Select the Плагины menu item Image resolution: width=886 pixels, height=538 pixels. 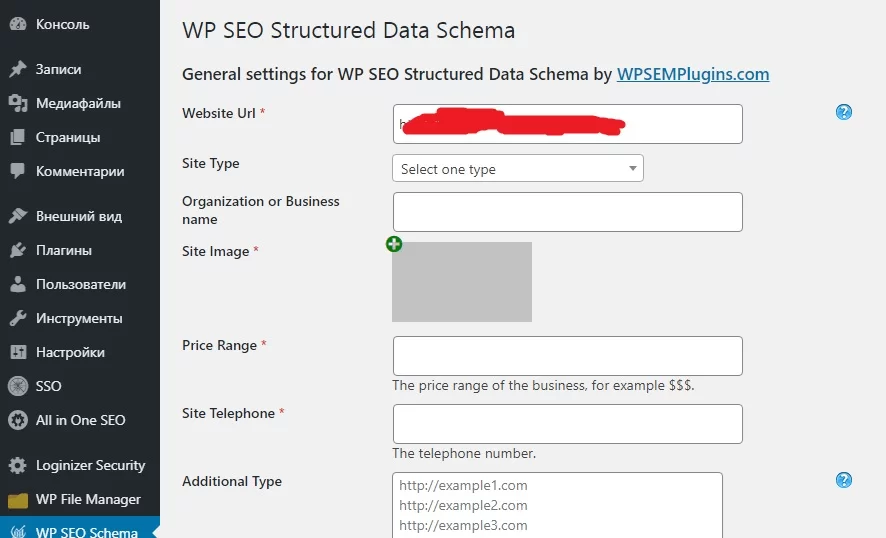pos(64,250)
